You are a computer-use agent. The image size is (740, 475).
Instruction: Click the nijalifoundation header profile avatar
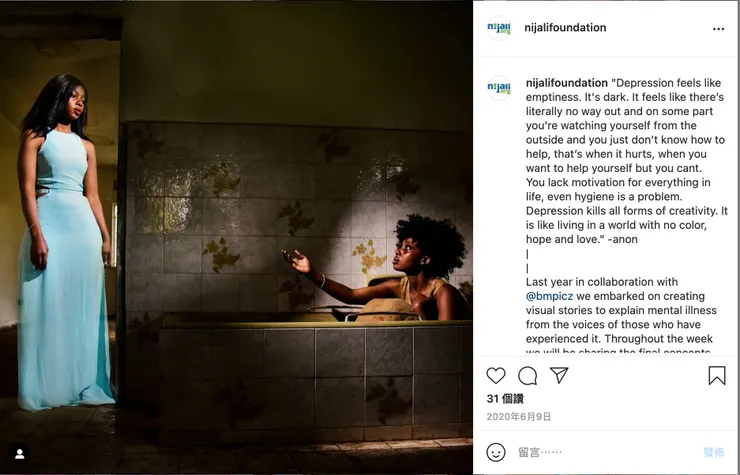click(499, 28)
